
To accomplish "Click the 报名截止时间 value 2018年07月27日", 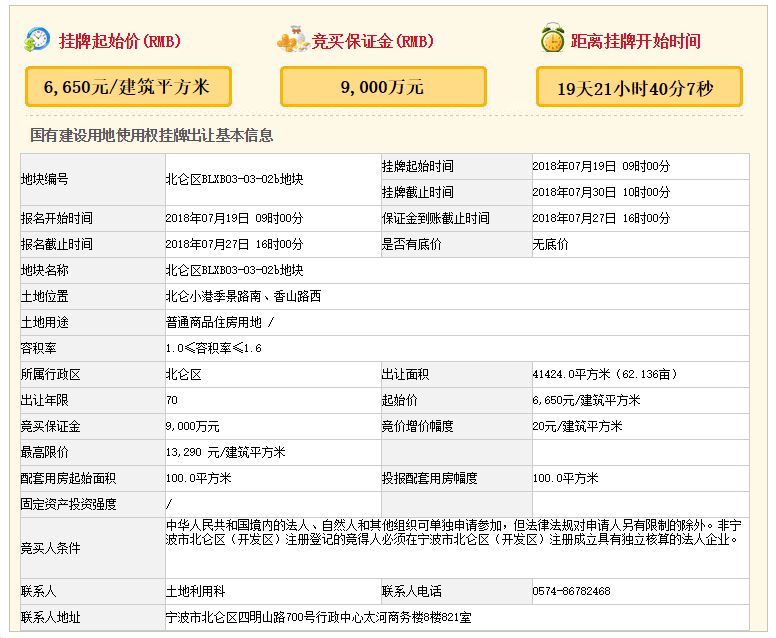I will [x=234, y=244].
